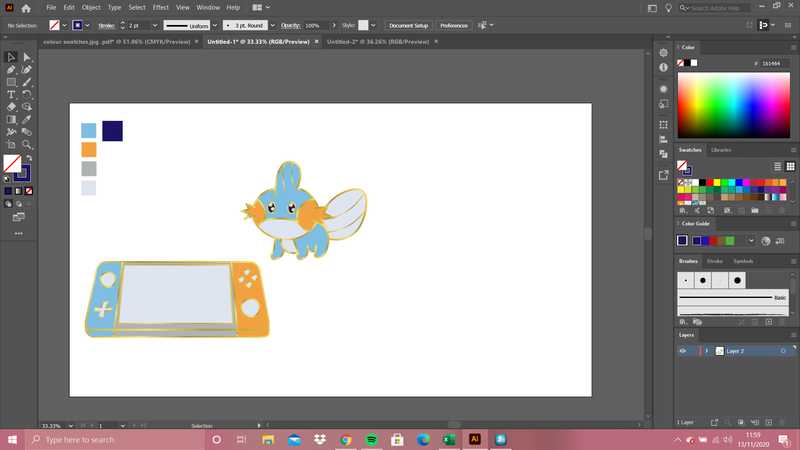Switch to Stroke panel tab
This screenshot has width=800, height=450.
click(714, 261)
